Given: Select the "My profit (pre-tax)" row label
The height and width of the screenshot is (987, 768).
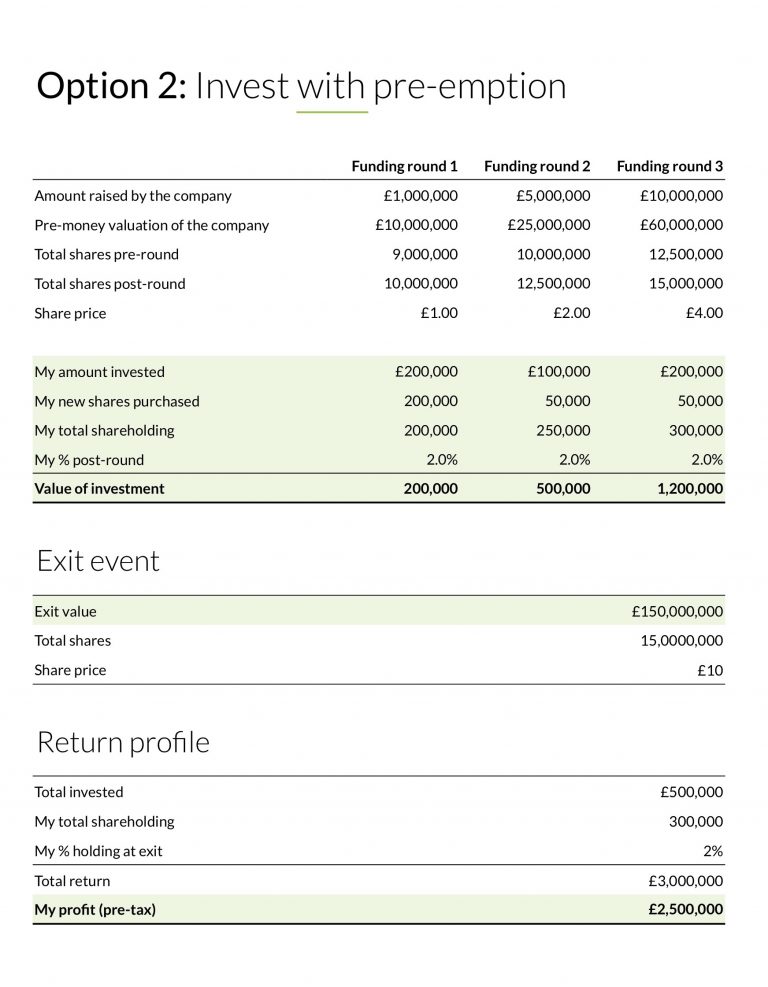Looking at the screenshot, I should 95,910.
